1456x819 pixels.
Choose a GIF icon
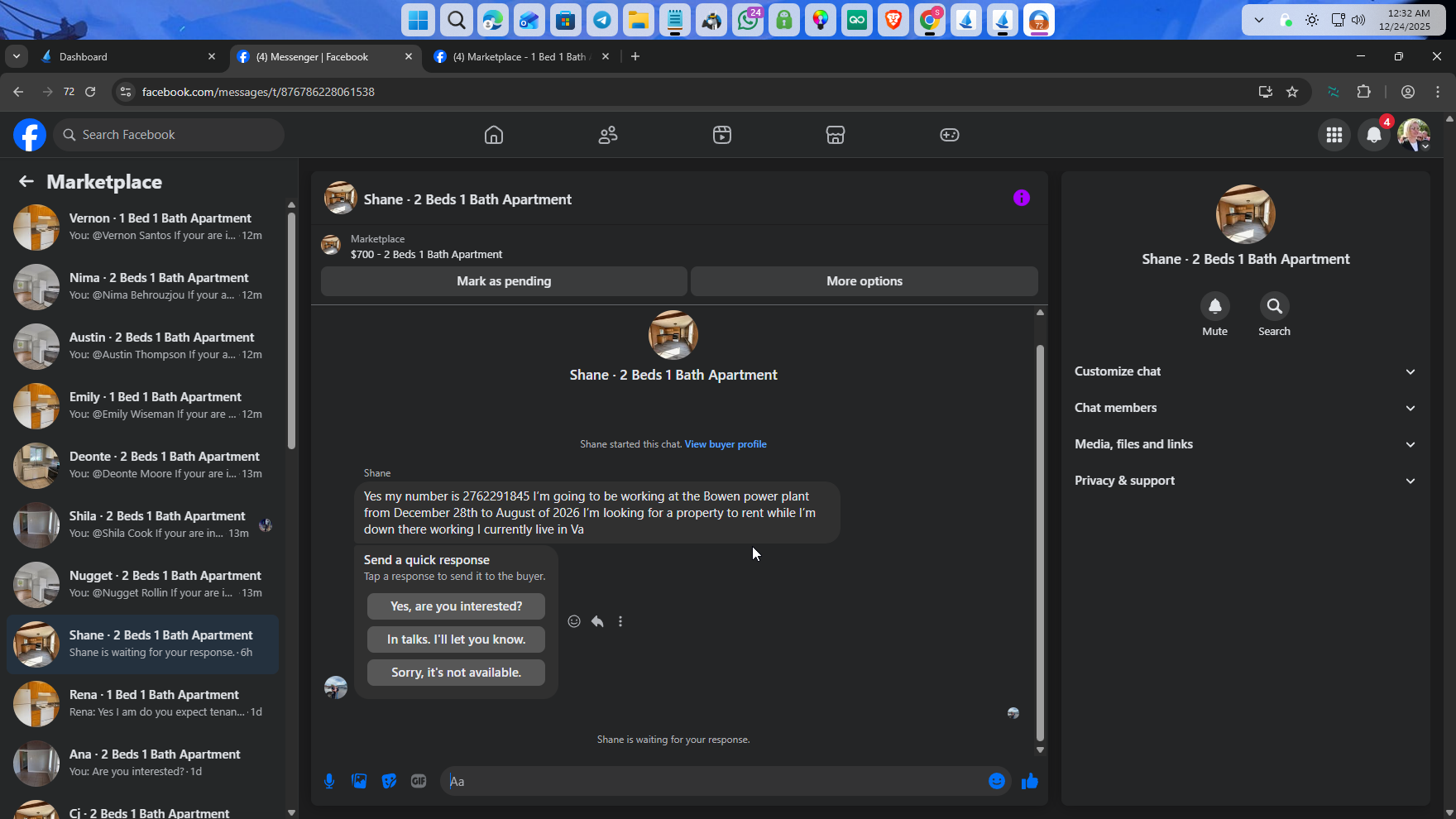[419, 781]
